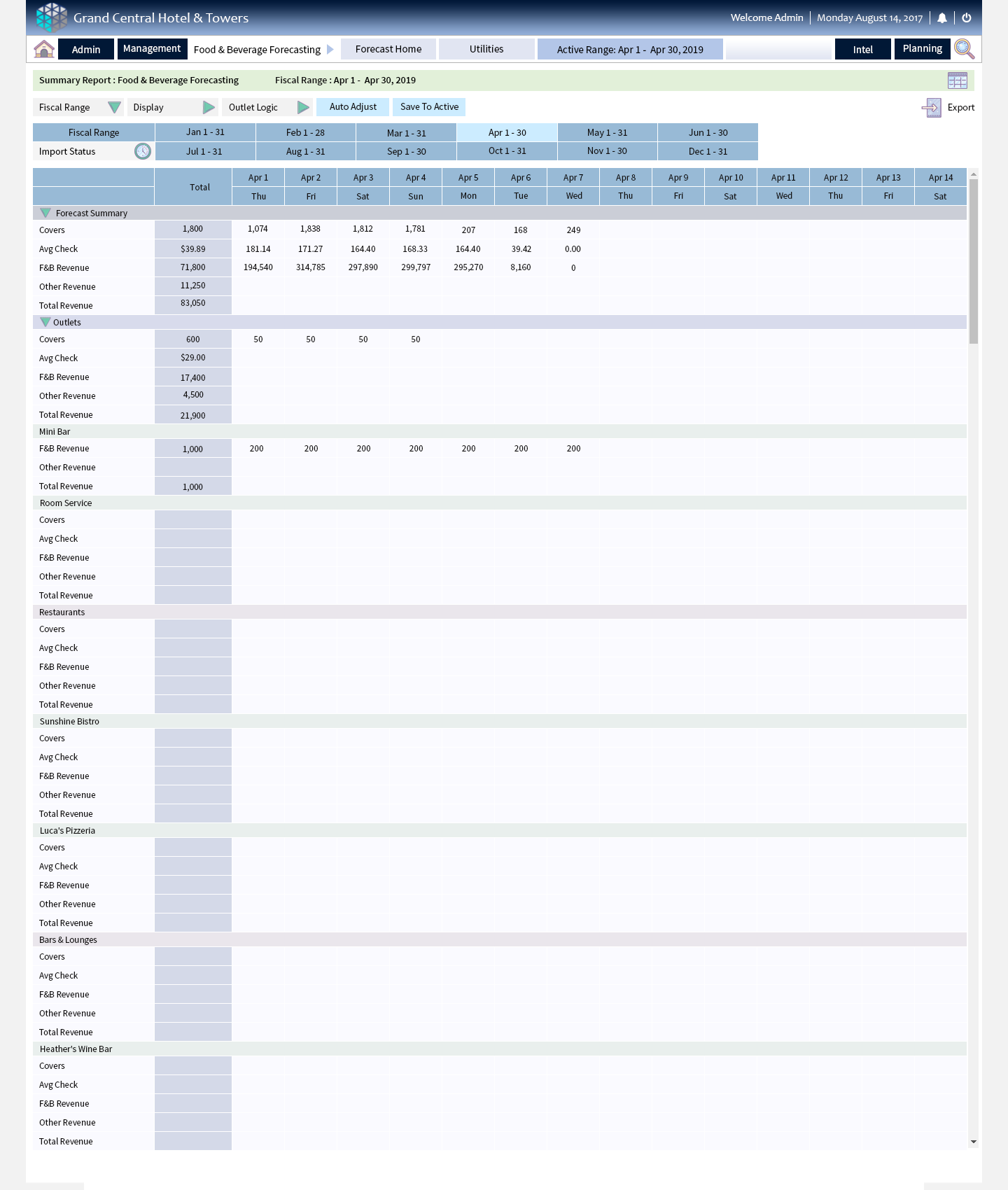This screenshot has width=1008, height=1190.
Task: Open the Utilities tab
Action: click(486, 49)
